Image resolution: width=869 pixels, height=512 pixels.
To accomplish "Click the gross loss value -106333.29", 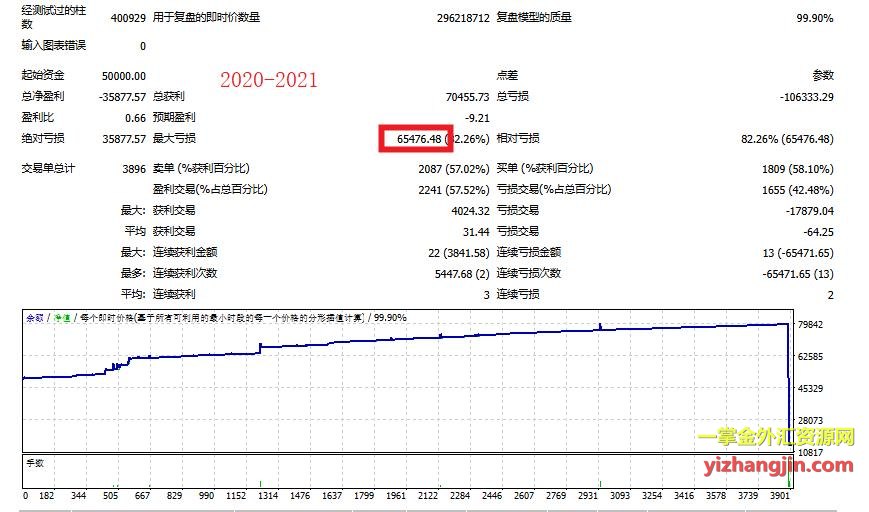I will (797, 97).
